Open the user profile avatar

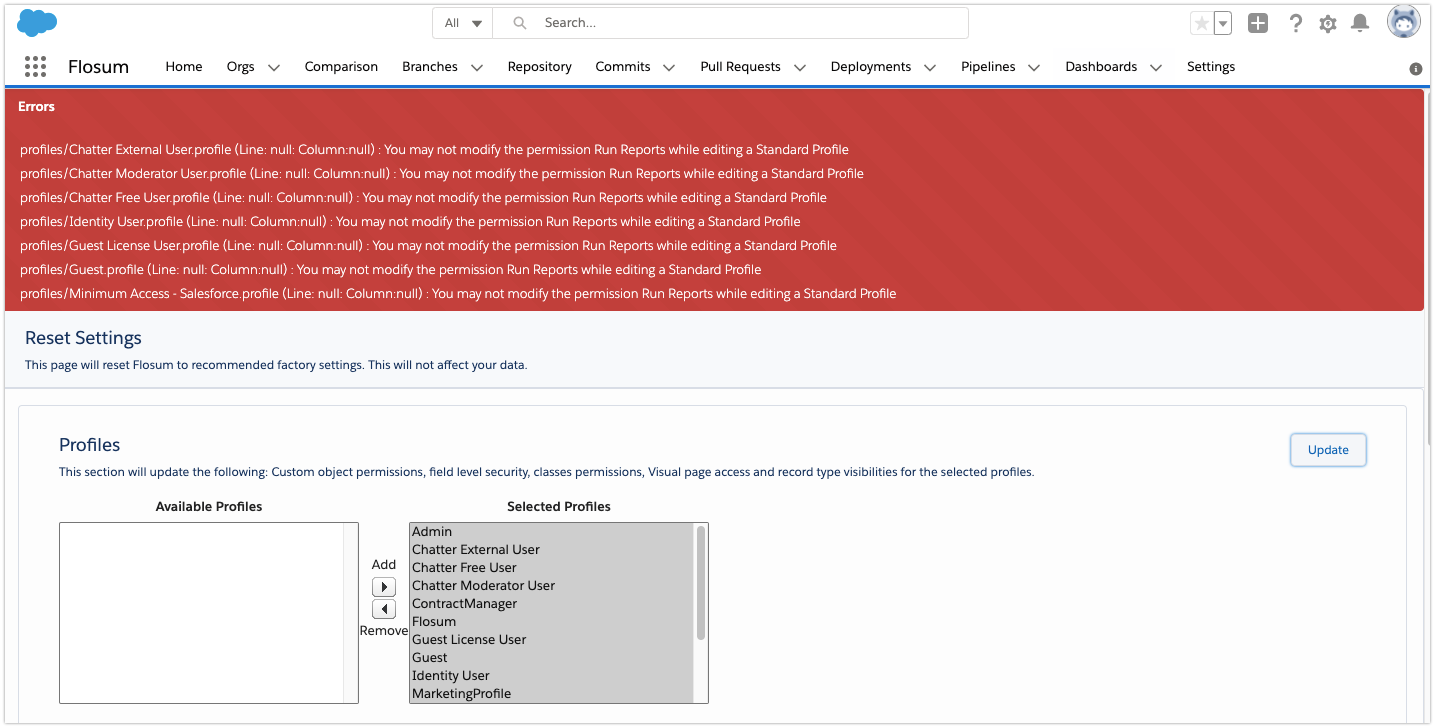click(1402, 21)
